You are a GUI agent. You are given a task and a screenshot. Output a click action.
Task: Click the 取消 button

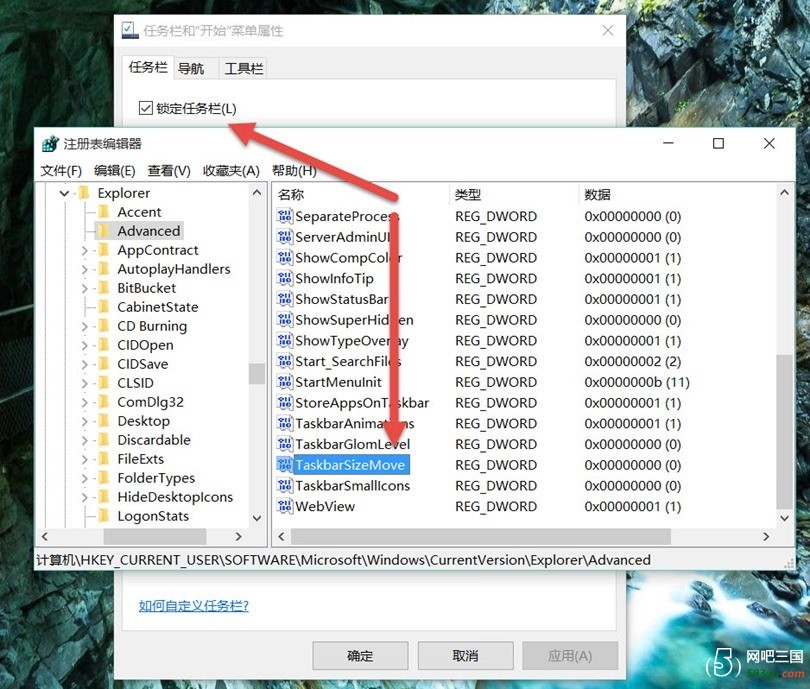[x=465, y=655]
